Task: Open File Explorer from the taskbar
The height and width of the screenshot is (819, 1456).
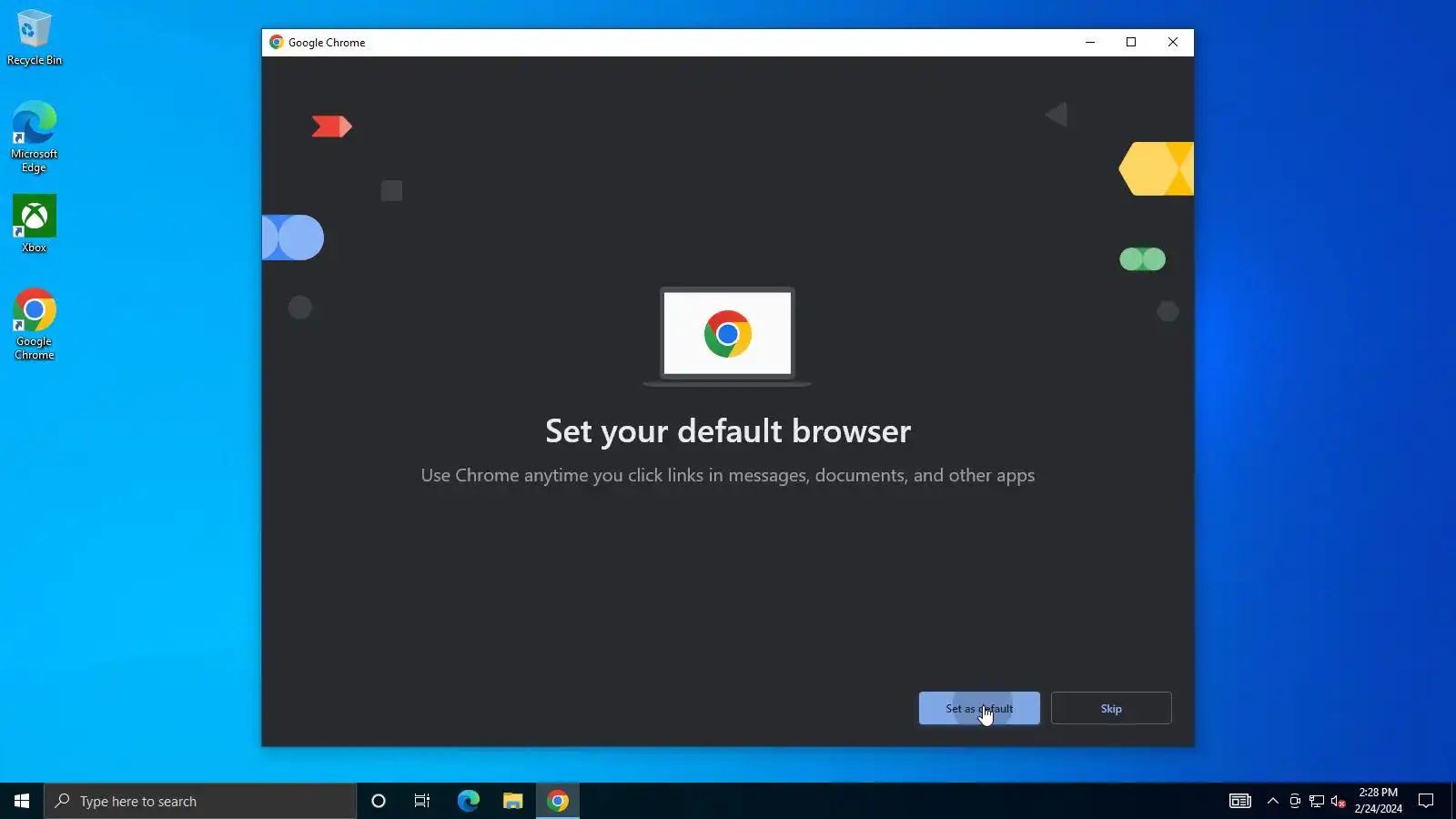Action: [512, 801]
